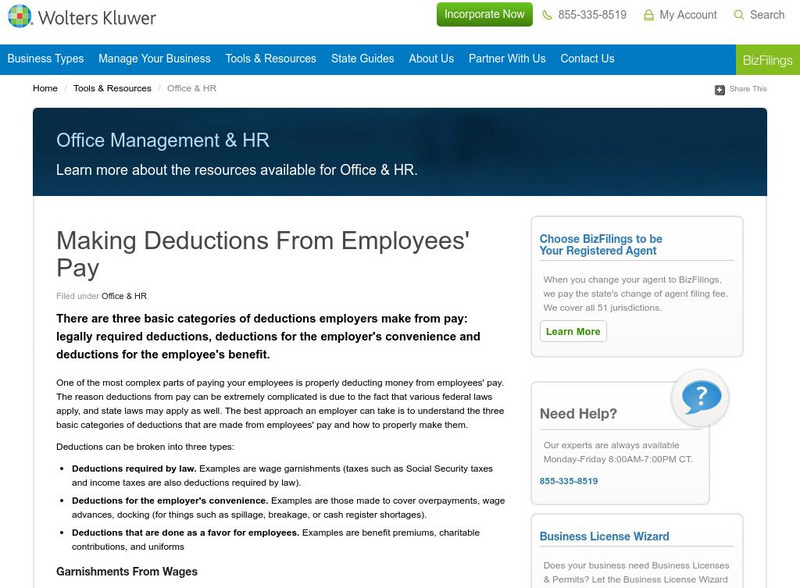Click the green Incorporate Now button
800x588 pixels.
click(x=487, y=15)
